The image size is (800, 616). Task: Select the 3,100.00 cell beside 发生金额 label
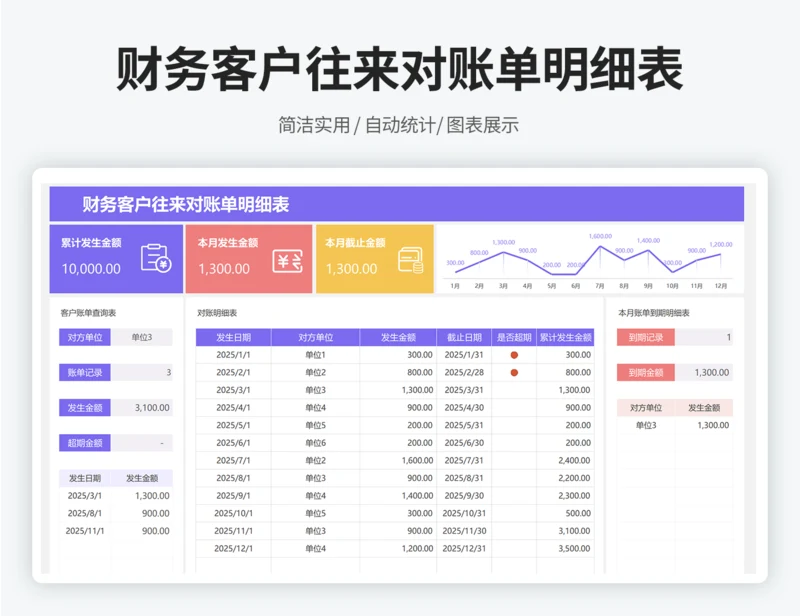click(x=142, y=408)
